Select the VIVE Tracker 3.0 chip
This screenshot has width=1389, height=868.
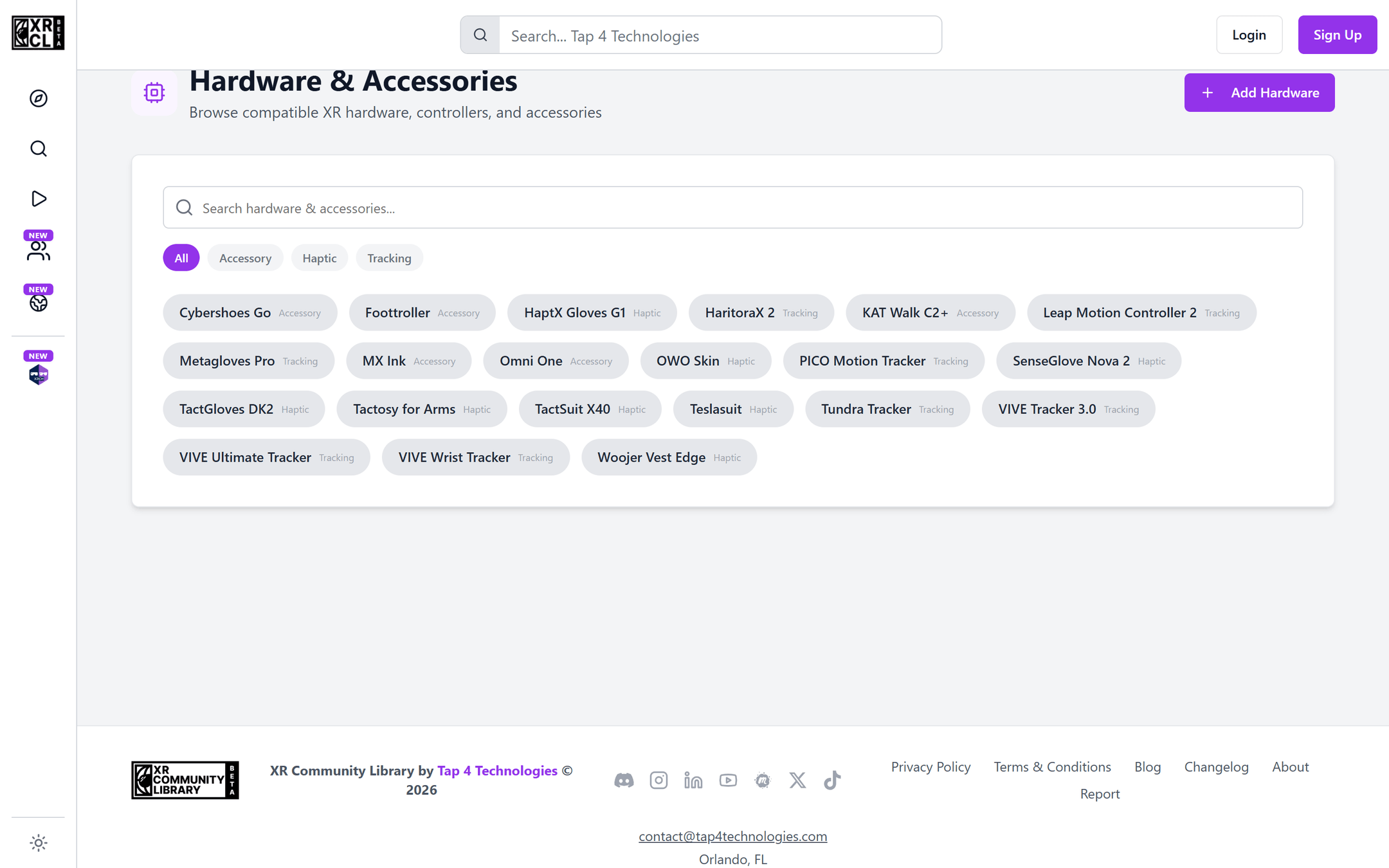click(x=1068, y=409)
